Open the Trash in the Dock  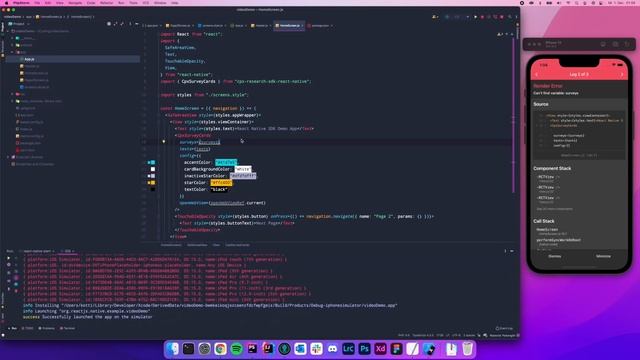tap(468, 349)
